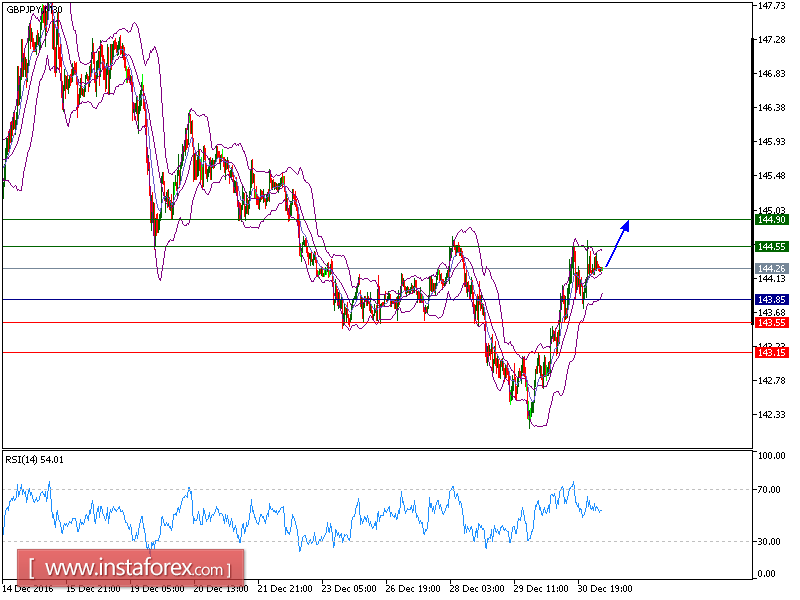Toggle the RSI 70 overbought dashed line
This screenshot has height=600, width=800.
tap(300, 489)
